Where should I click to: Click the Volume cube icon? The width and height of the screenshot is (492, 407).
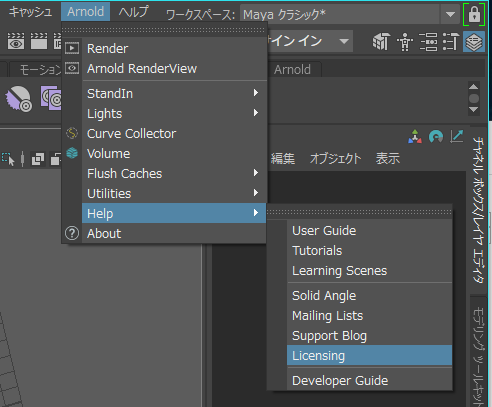tap(72, 153)
